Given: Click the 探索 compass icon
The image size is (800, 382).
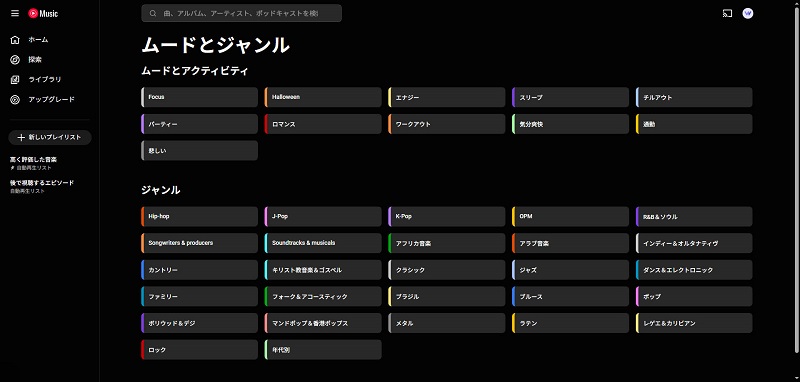Looking at the screenshot, I should point(15,60).
